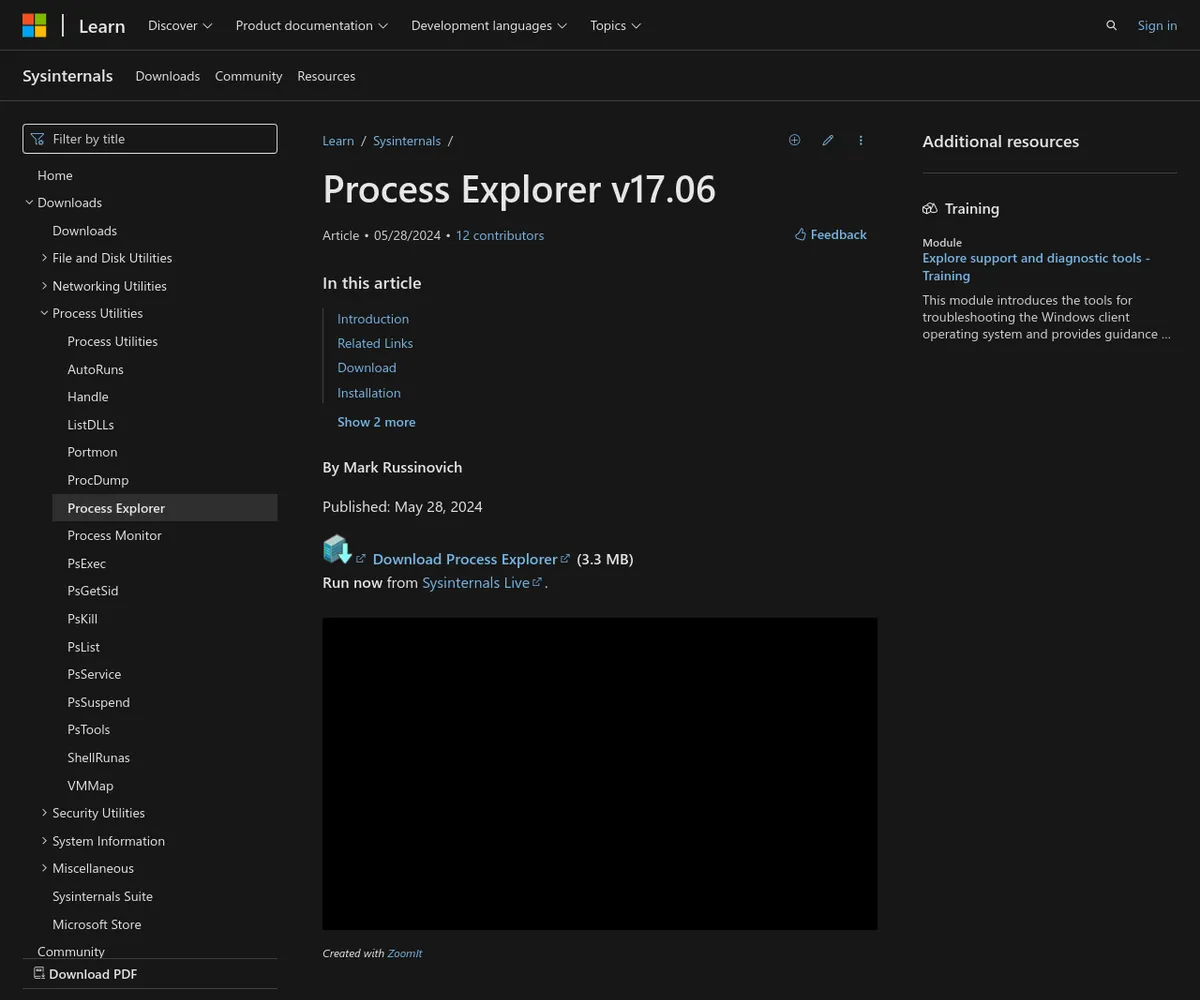Screen dimensions: 1200x1000
Task: Expand the Development languages dropdown
Action: coord(489,26)
